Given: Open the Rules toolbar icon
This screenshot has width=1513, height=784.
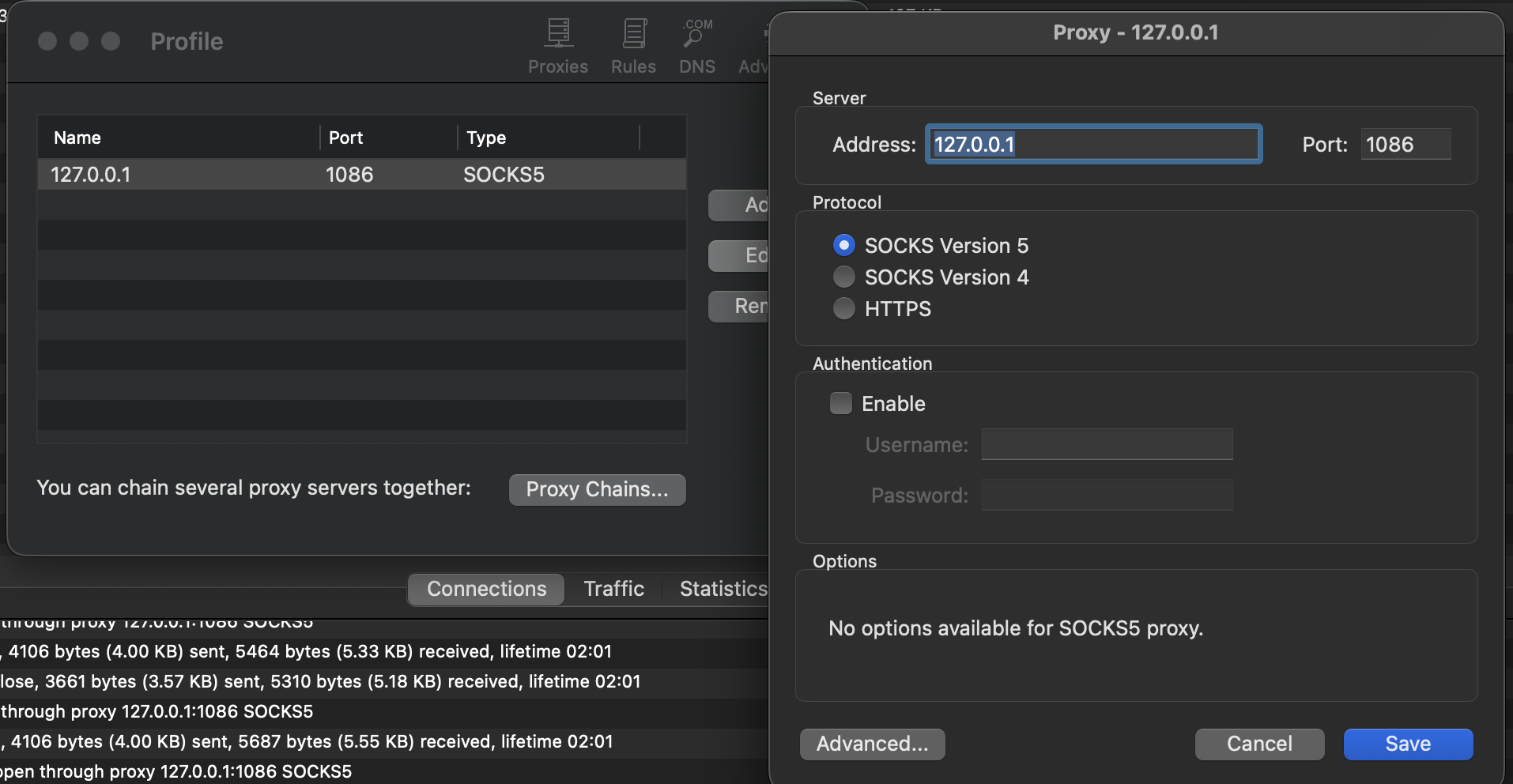Looking at the screenshot, I should click(633, 46).
